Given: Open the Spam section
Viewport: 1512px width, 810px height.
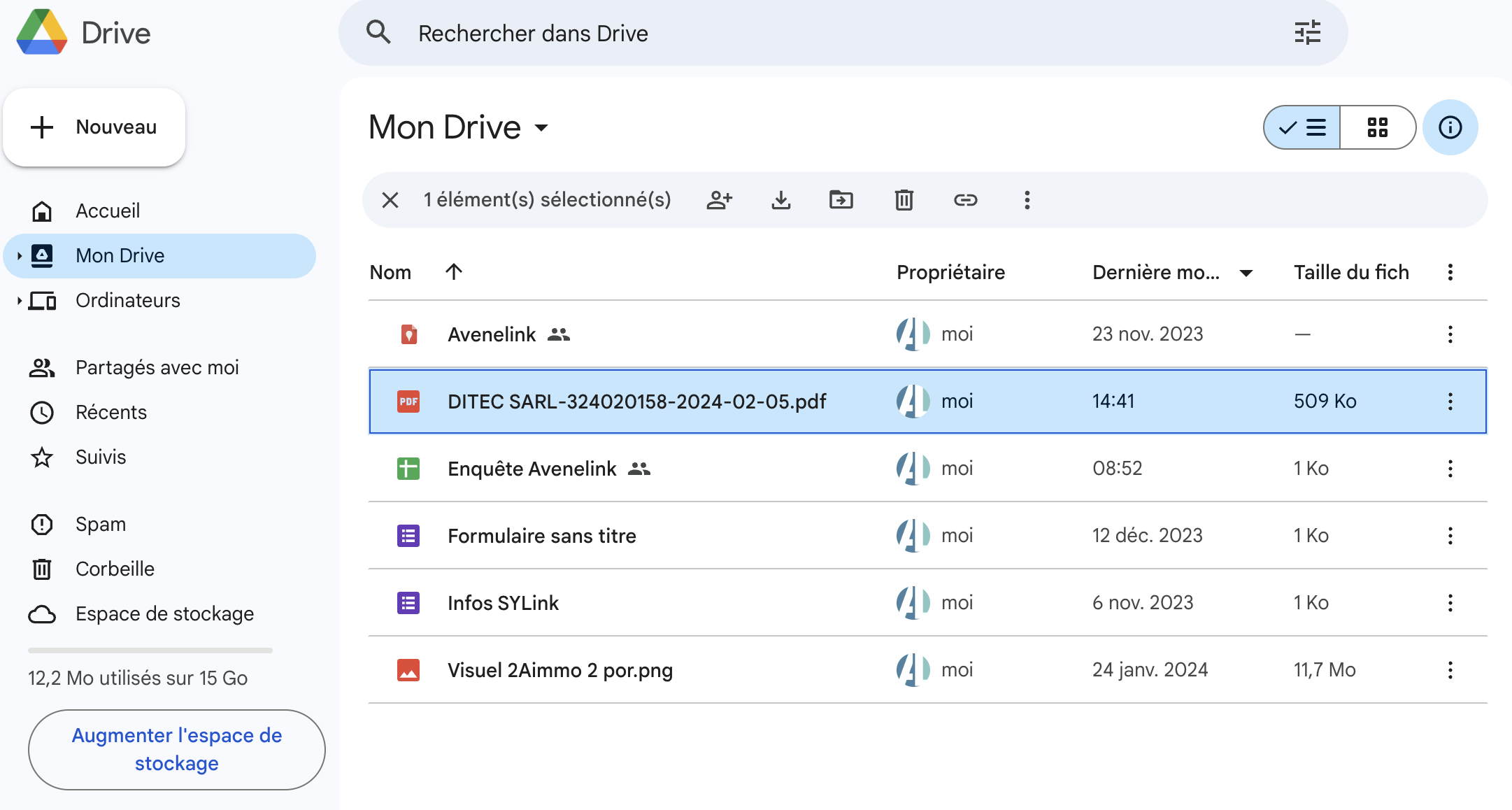Looking at the screenshot, I should point(159,524).
